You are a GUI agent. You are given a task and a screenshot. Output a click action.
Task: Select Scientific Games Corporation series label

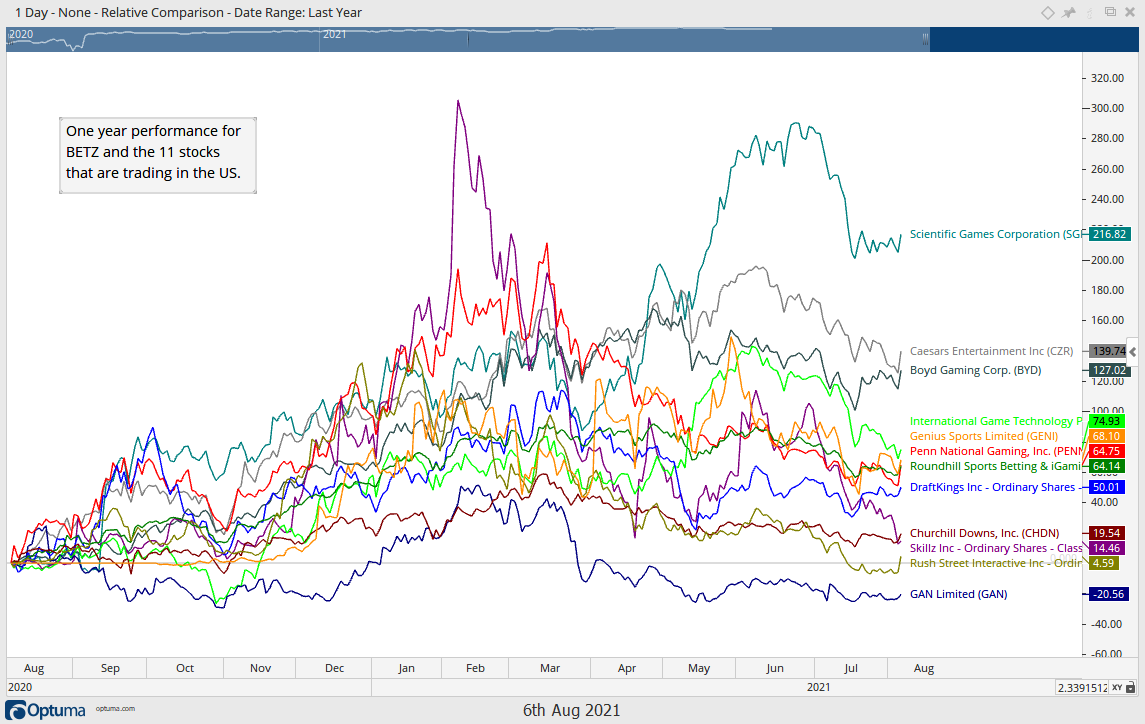click(x=997, y=234)
